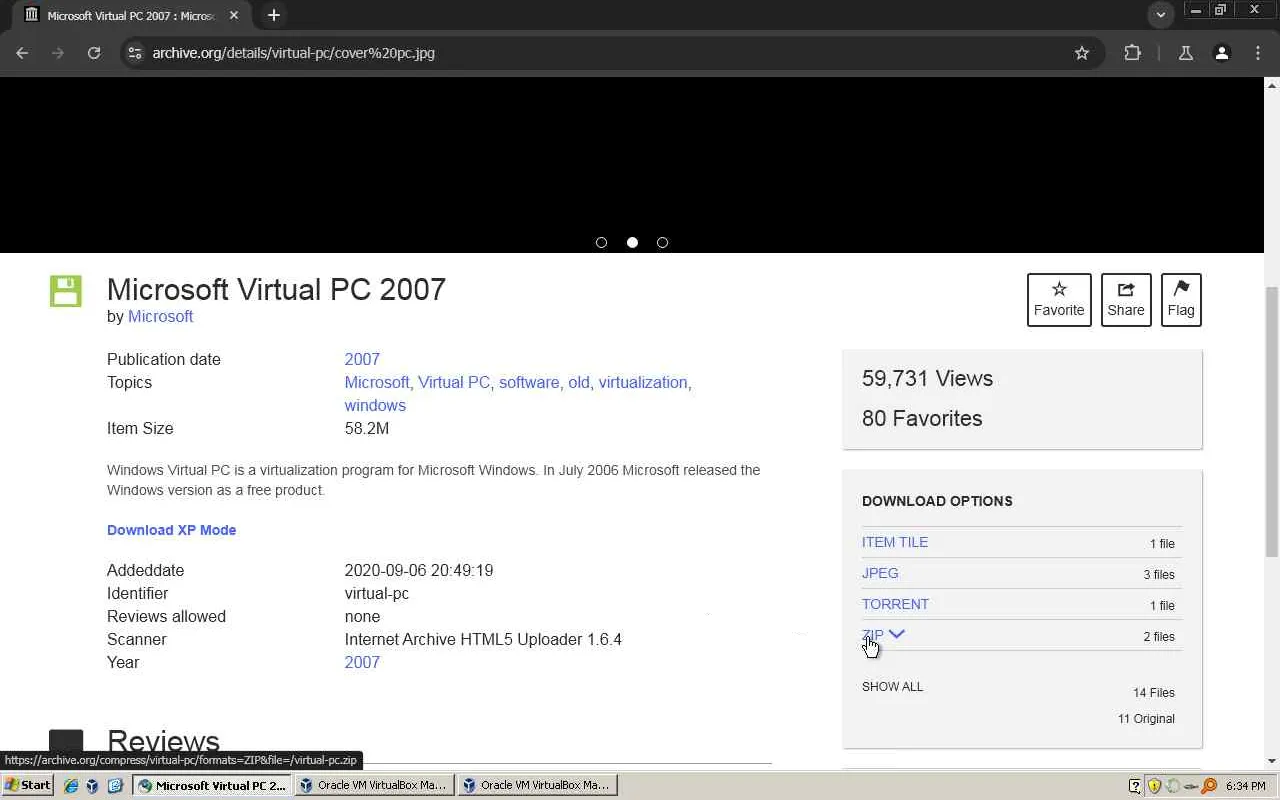The width and height of the screenshot is (1280, 800).
Task: Open the Microsoft author link
Action: pyautogui.click(x=160, y=316)
